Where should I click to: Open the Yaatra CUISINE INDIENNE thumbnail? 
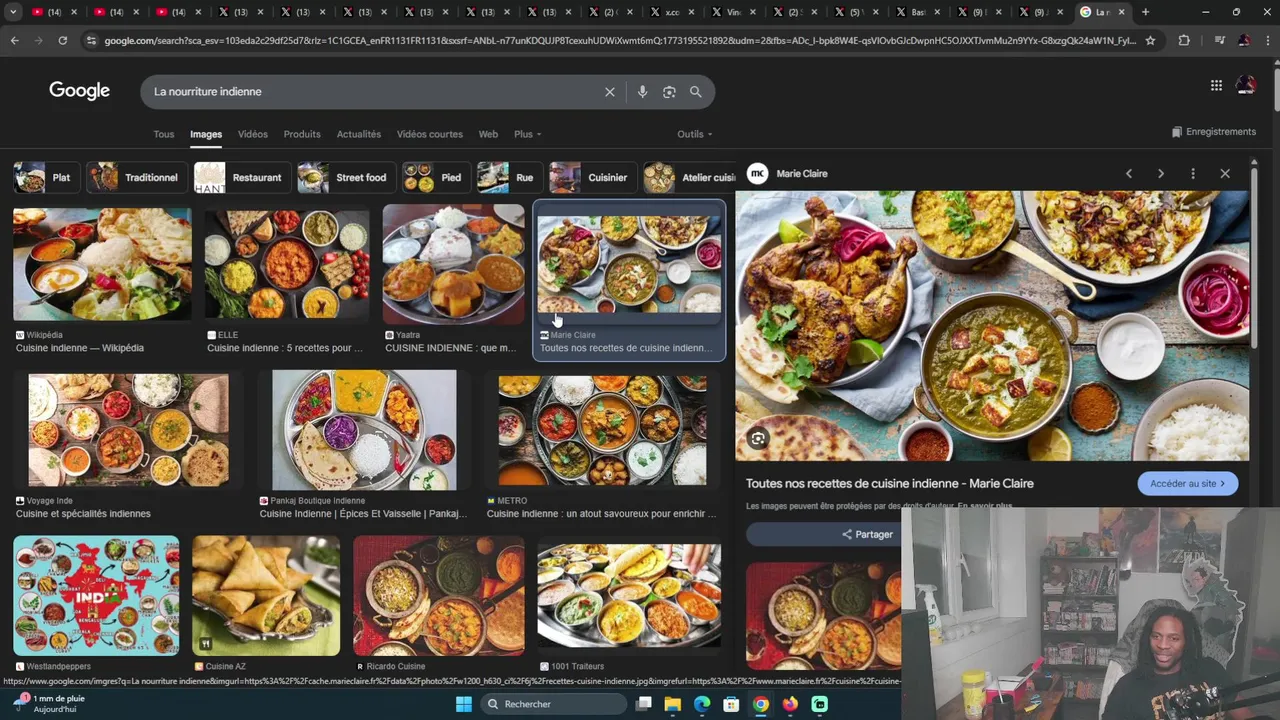[453, 264]
